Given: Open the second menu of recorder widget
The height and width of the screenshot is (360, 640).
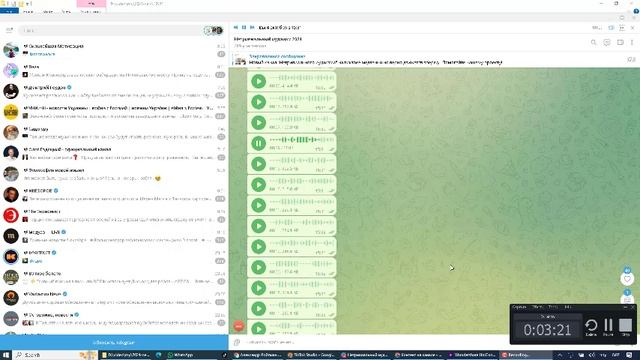Looking at the screenshot, I should pos(537,307).
